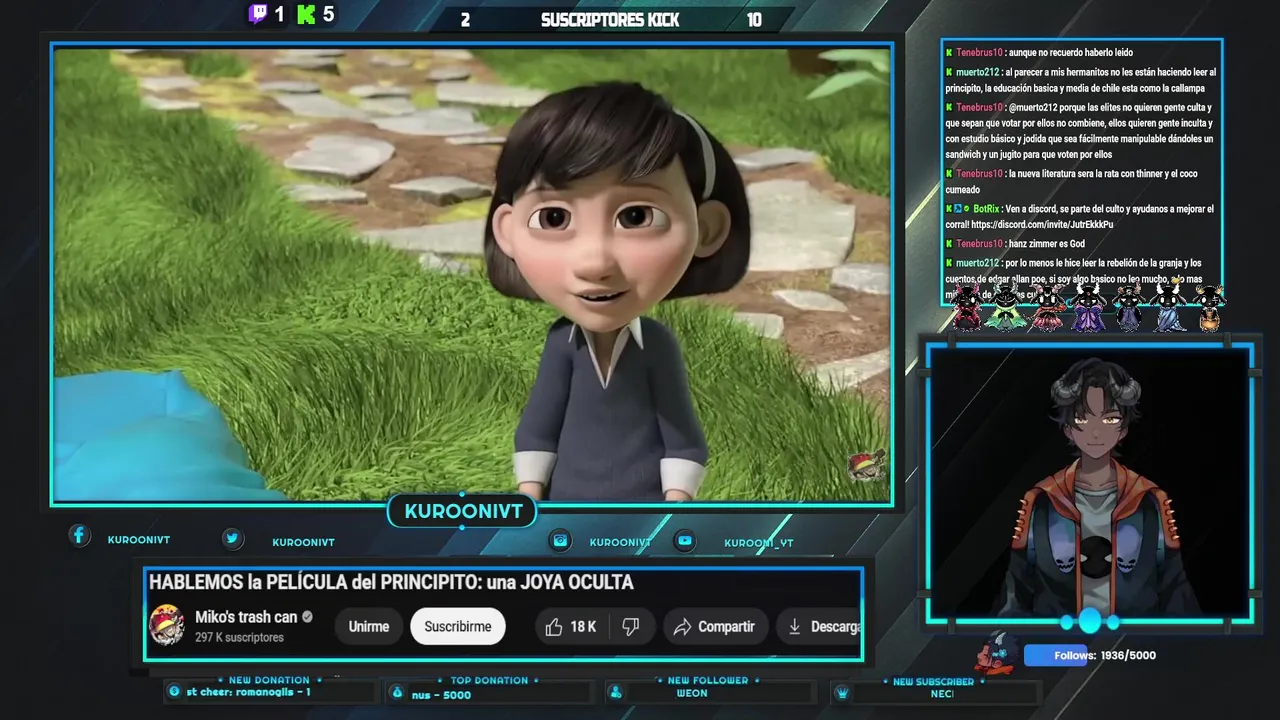Click the New Subscriber crown icon
Screen dimensions: 1280x720
pos(842,692)
